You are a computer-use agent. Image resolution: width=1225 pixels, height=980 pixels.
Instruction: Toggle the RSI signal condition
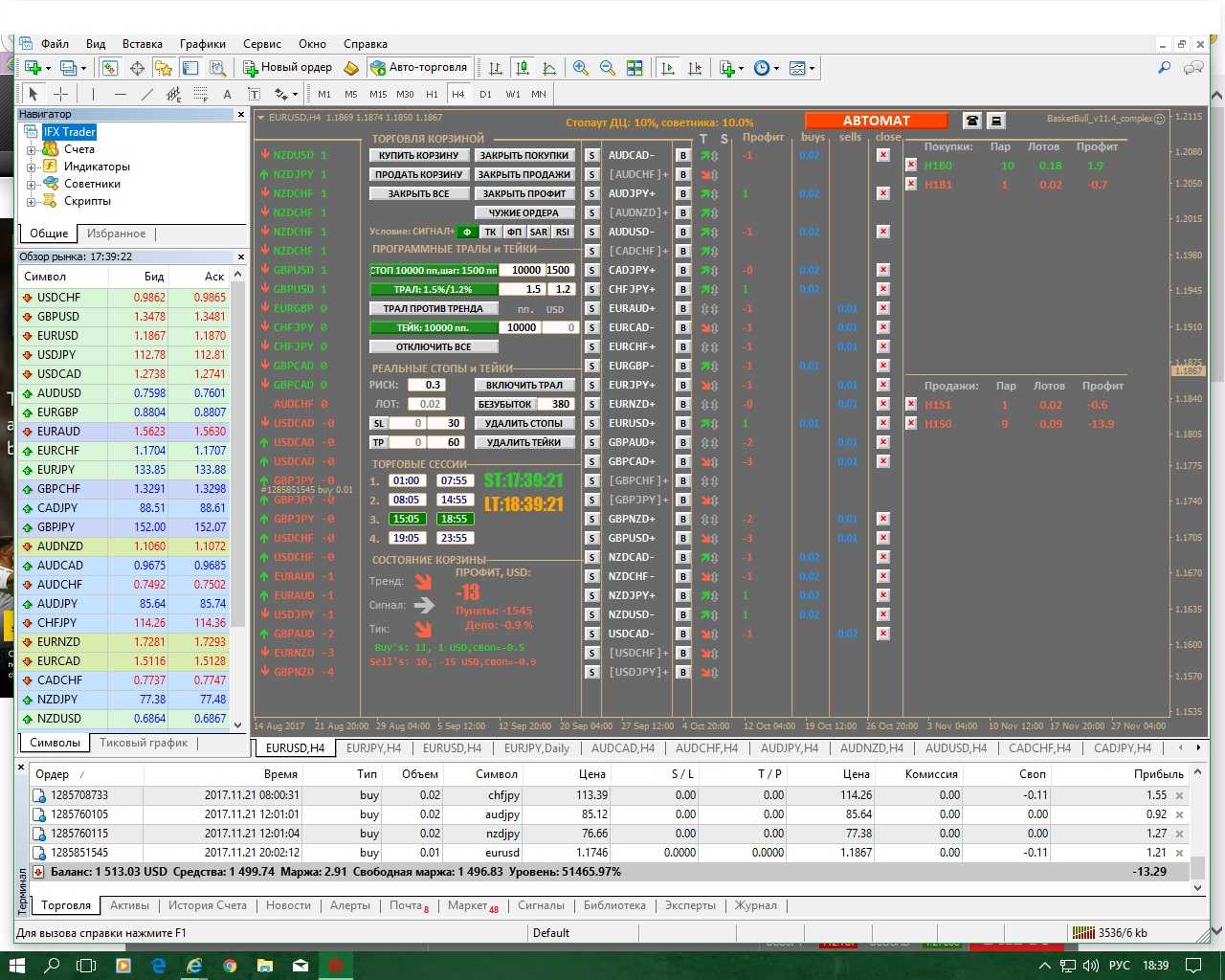tap(563, 232)
